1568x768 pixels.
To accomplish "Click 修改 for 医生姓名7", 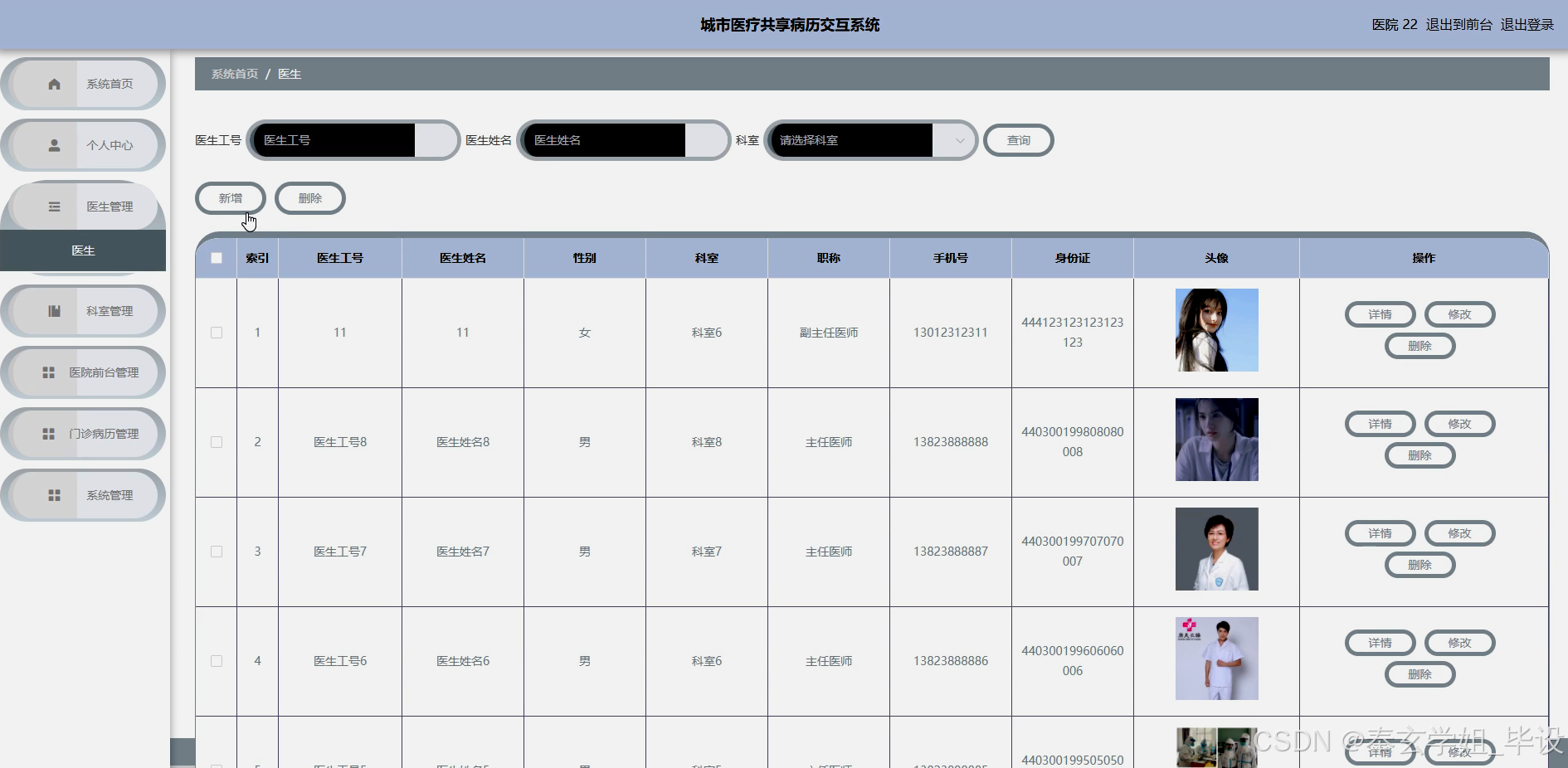I will 1460,533.
